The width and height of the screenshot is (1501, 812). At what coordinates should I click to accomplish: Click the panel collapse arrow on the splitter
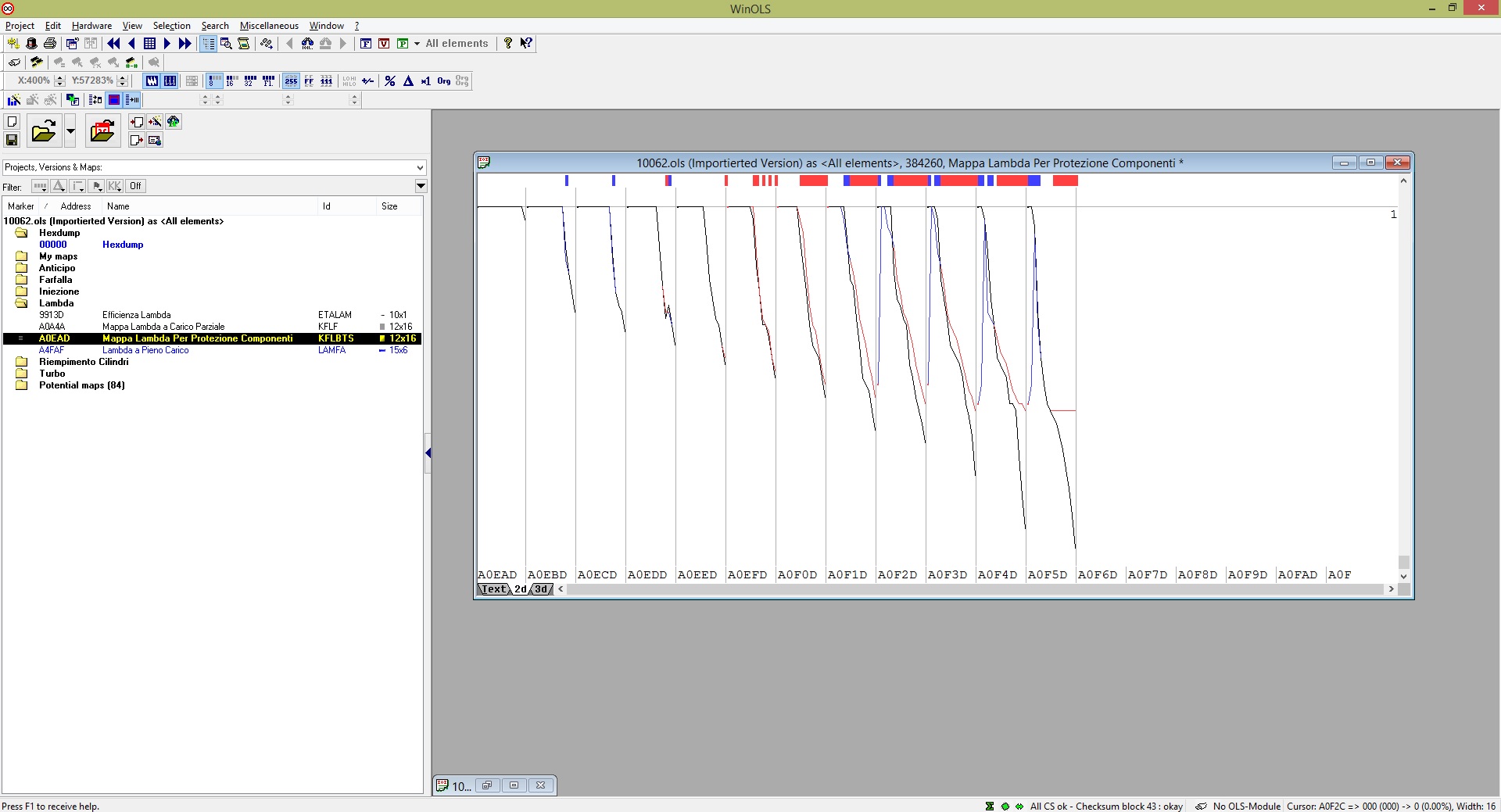coord(428,453)
